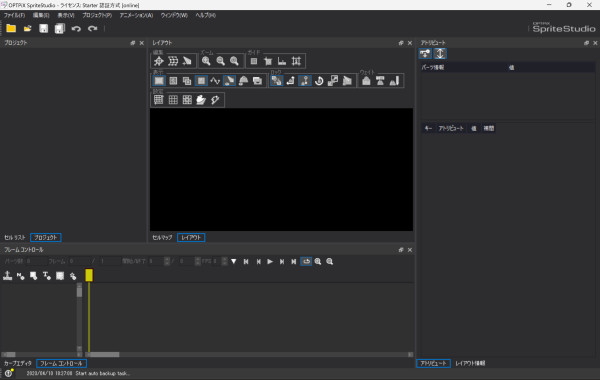Save the project with the floppy icon
The height and width of the screenshot is (380, 600).
[x=44, y=28]
